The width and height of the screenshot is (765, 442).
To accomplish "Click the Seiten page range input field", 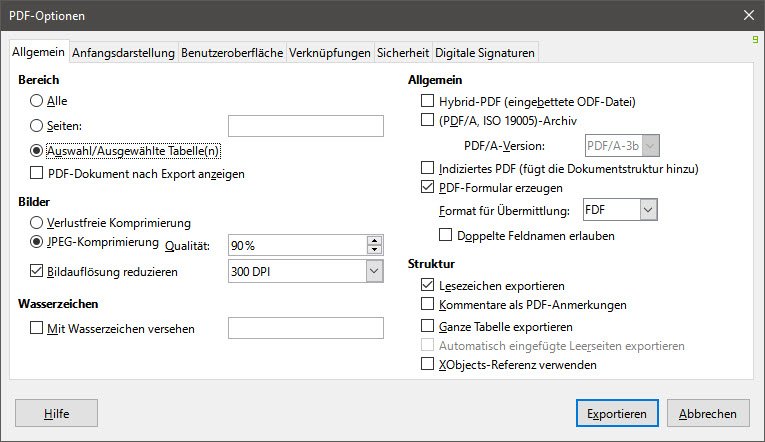I will (x=306, y=126).
